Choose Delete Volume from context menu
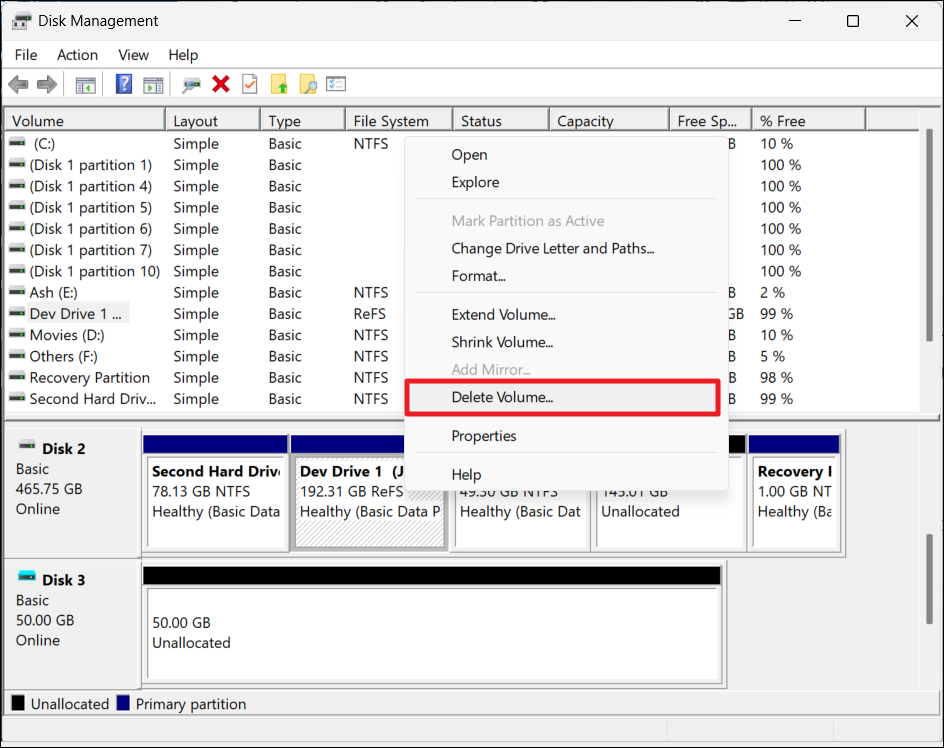This screenshot has width=944, height=748. coord(502,397)
